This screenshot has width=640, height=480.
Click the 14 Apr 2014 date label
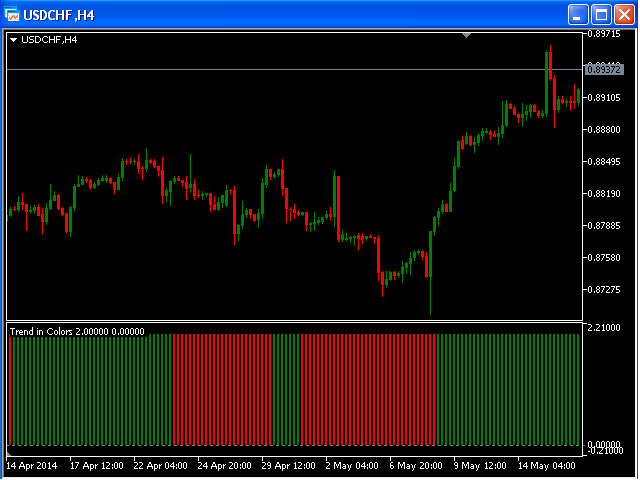[x=32, y=466]
